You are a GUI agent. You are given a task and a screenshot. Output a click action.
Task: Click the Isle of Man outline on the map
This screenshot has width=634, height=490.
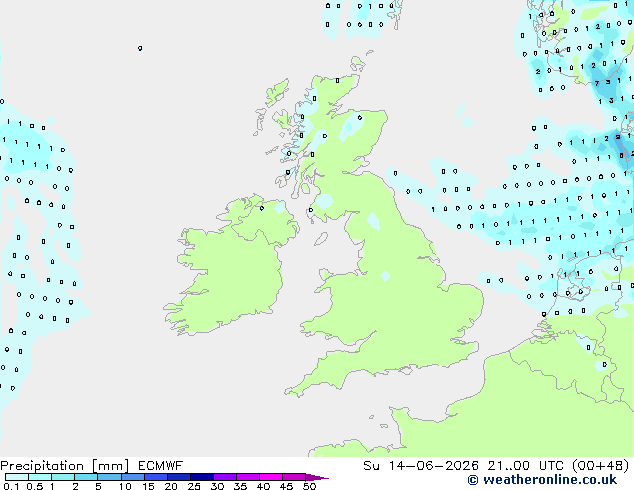[x=321, y=239]
